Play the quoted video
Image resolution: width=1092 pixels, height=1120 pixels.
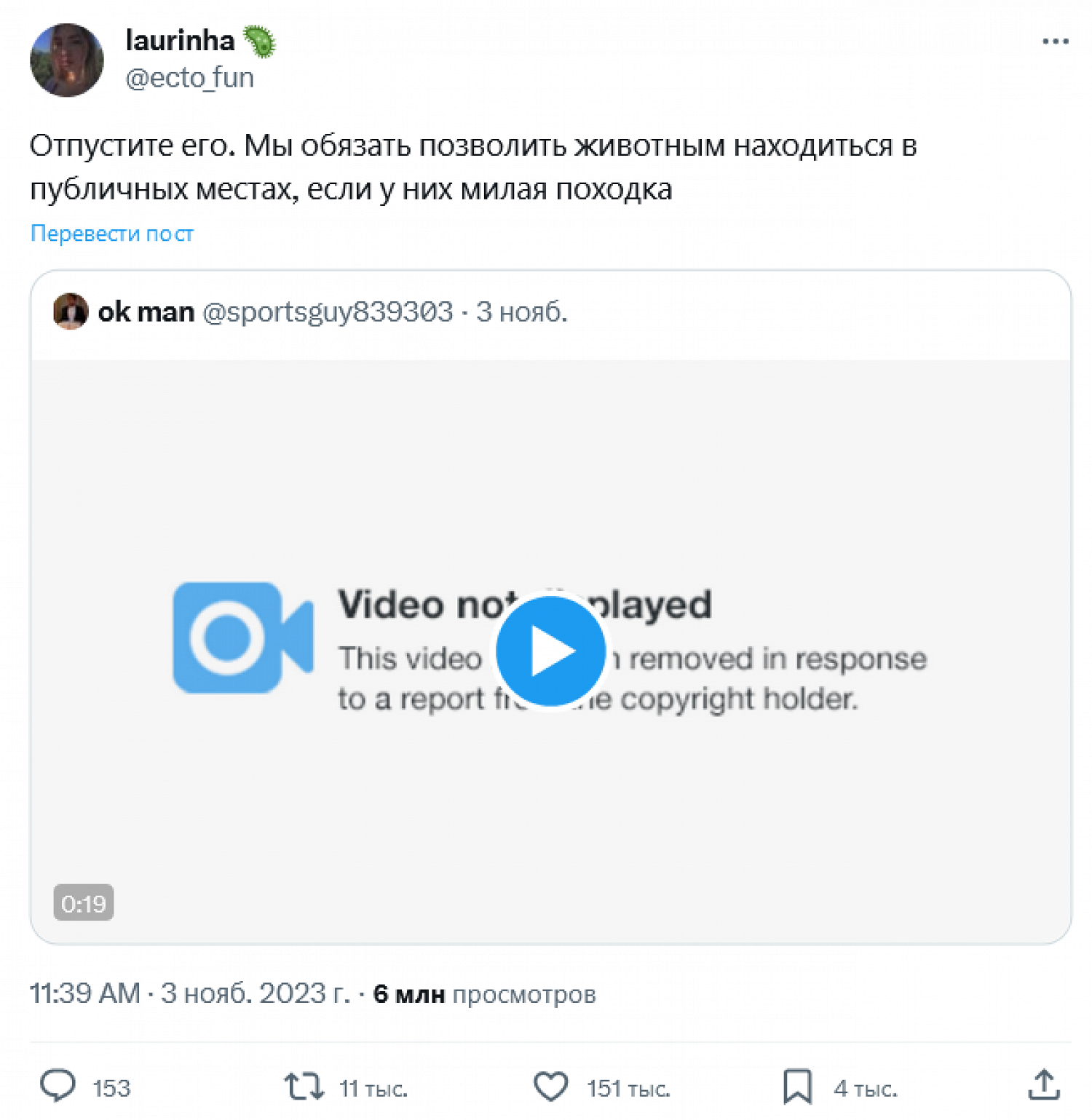pos(550,651)
